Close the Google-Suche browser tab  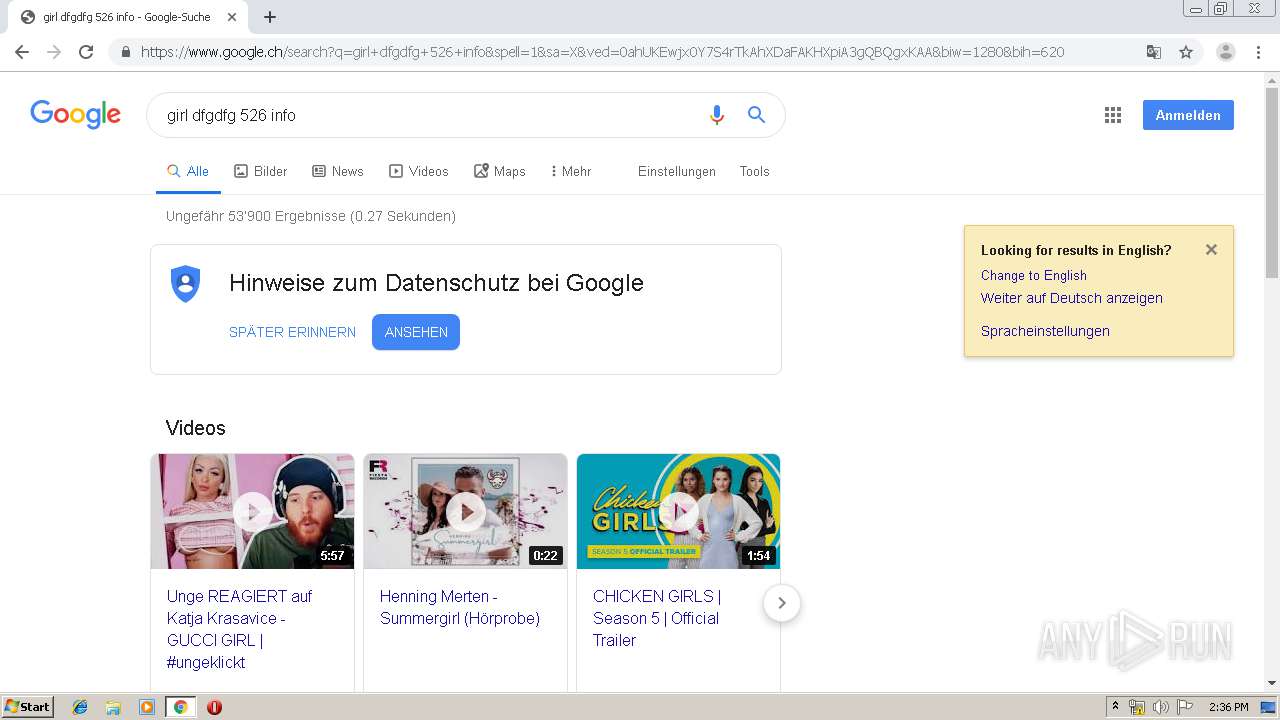pyautogui.click(x=232, y=17)
